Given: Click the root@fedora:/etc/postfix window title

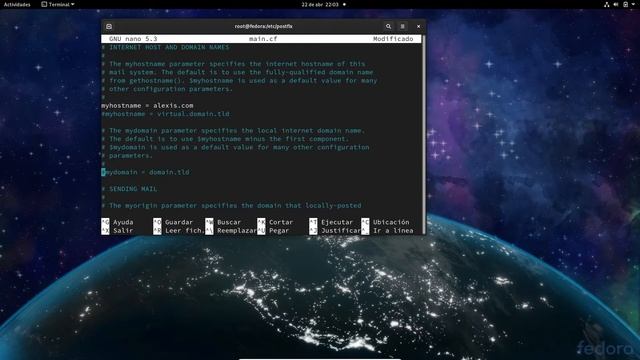Looking at the screenshot, I should 263,27.
